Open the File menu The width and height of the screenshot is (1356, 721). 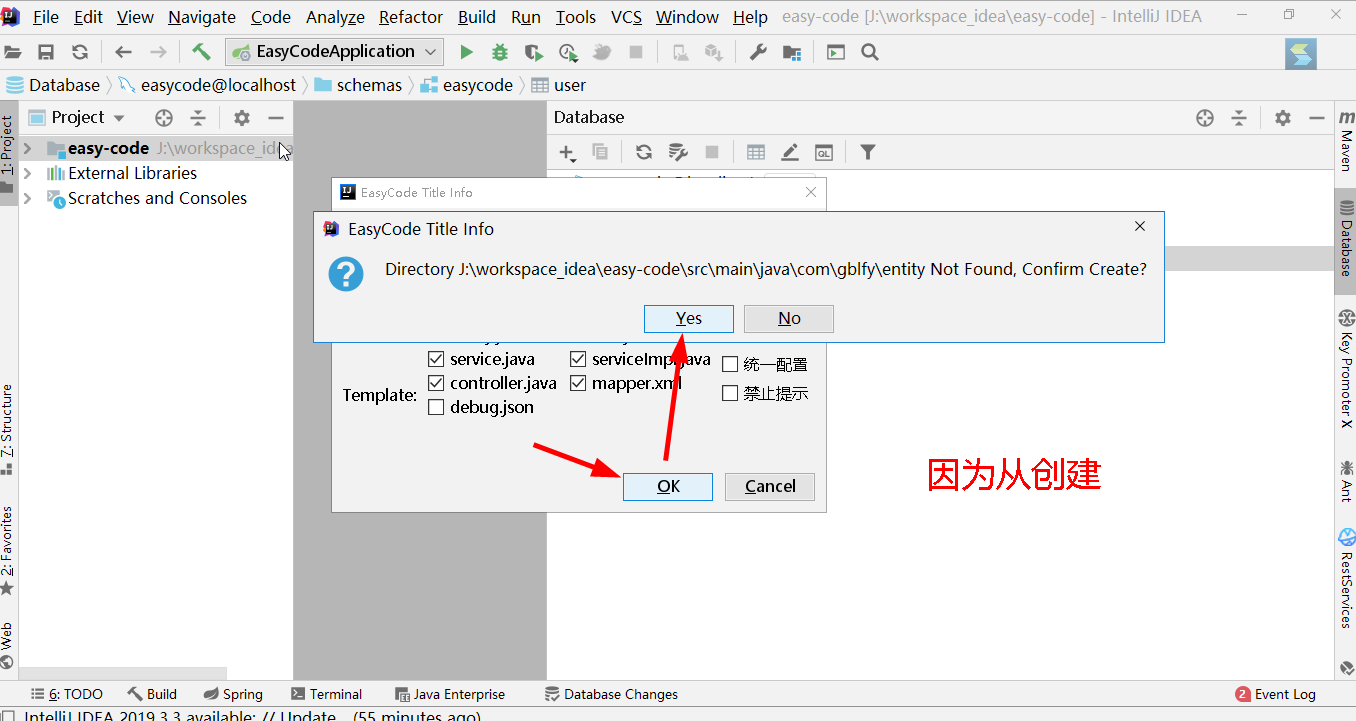(x=46, y=17)
